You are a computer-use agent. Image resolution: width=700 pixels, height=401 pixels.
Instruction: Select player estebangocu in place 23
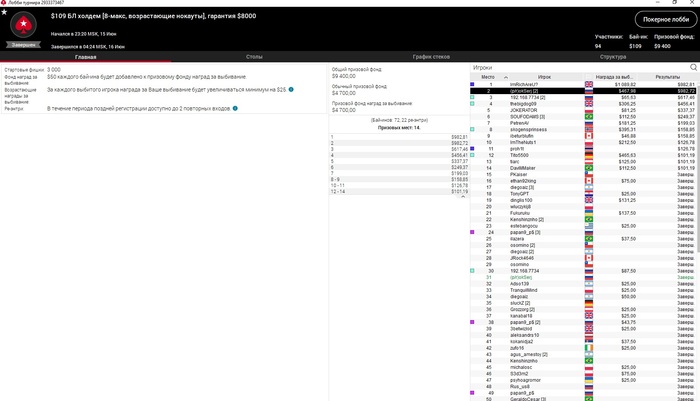583,226
